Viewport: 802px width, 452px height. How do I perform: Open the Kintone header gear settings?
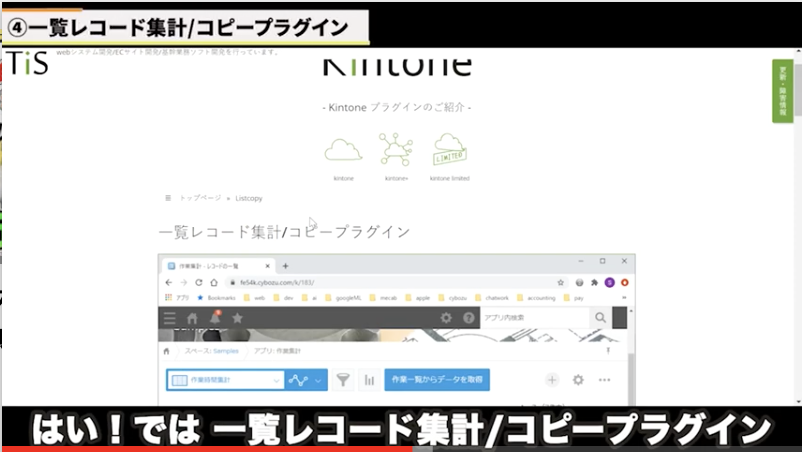pyautogui.click(x=446, y=318)
